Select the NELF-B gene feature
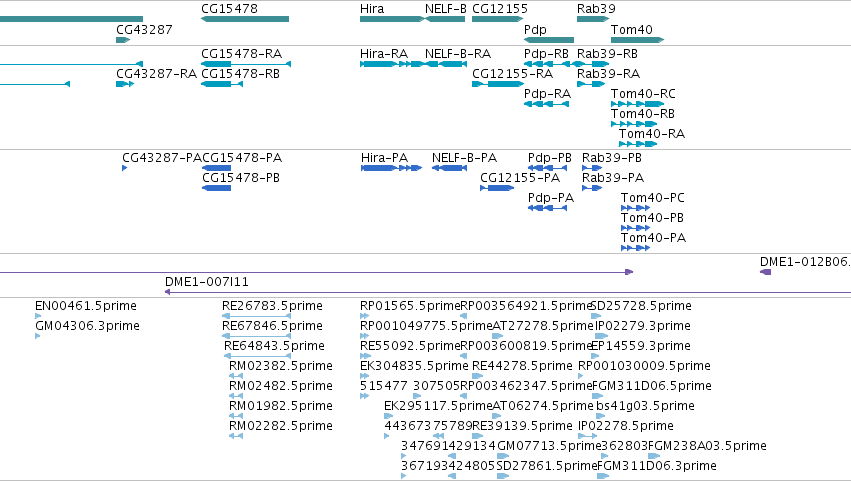This screenshot has width=851, height=481. pyautogui.click(x=445, y=19)
